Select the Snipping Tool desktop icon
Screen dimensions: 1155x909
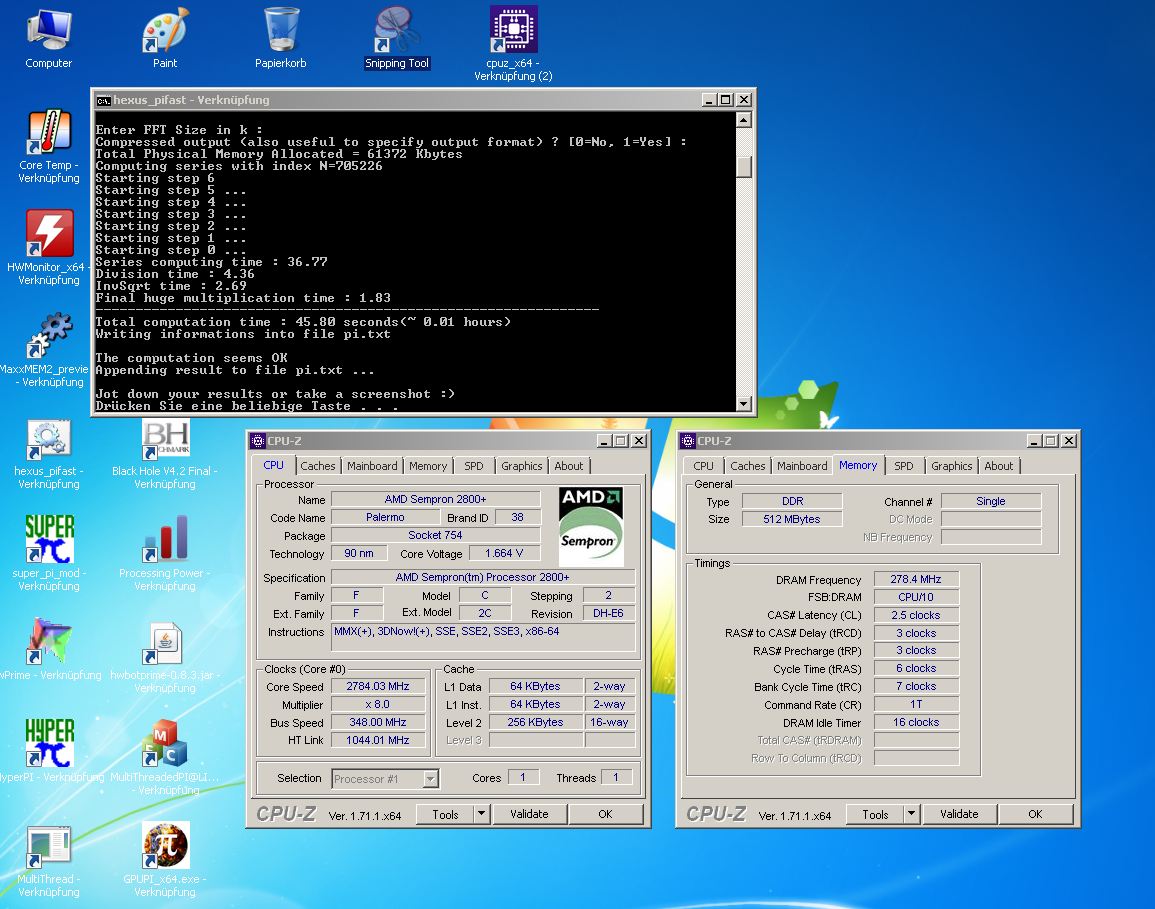[x=397, y=31]
